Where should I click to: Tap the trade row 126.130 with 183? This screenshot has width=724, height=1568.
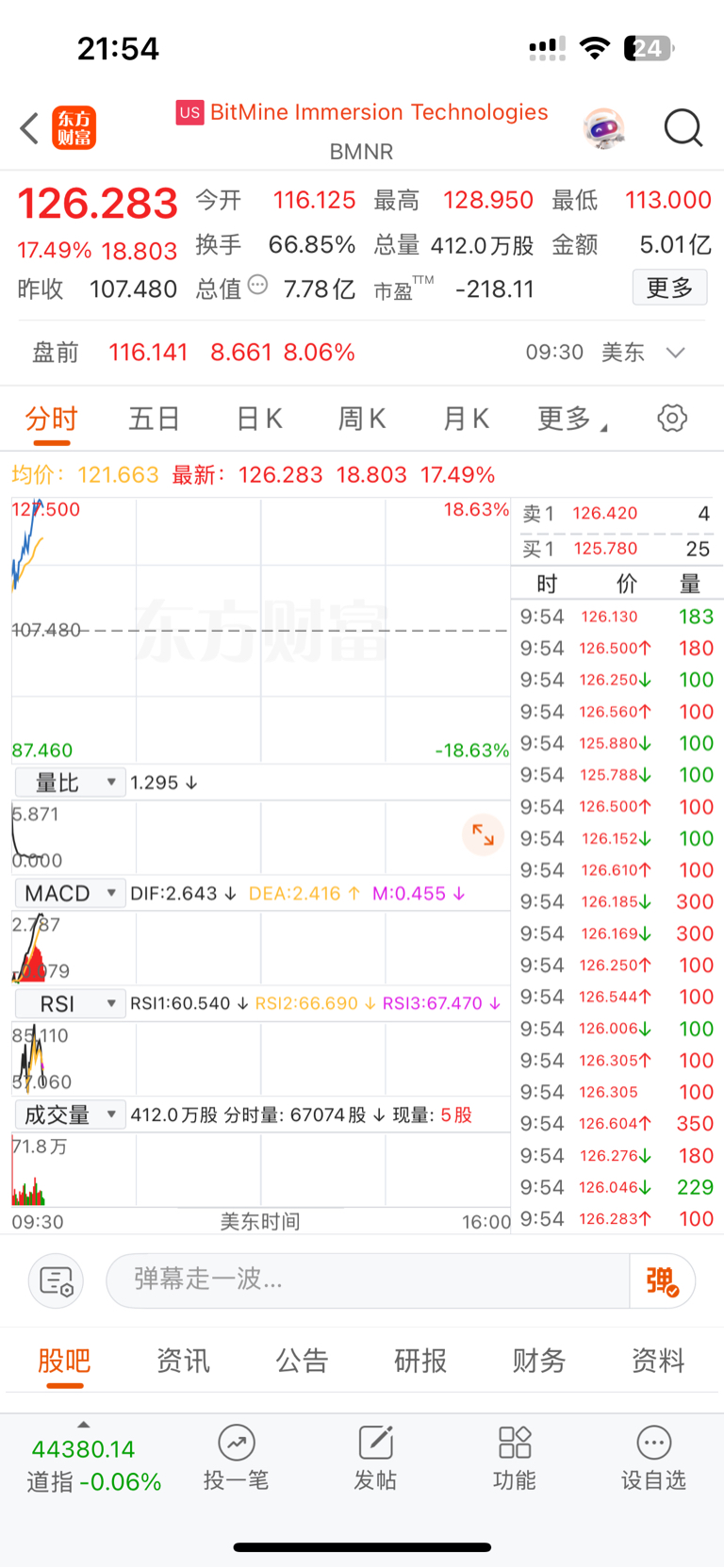(617, 617)
